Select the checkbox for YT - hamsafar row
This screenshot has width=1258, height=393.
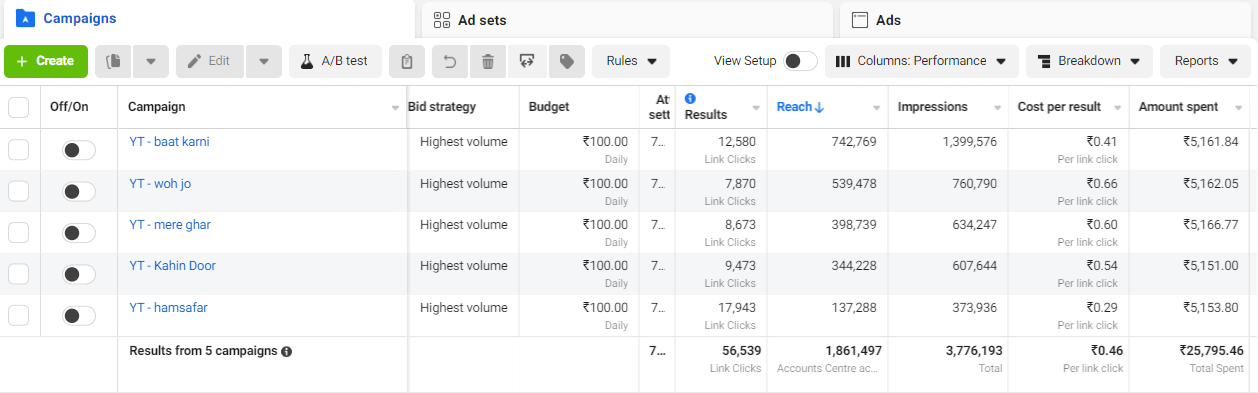[18, 316]
